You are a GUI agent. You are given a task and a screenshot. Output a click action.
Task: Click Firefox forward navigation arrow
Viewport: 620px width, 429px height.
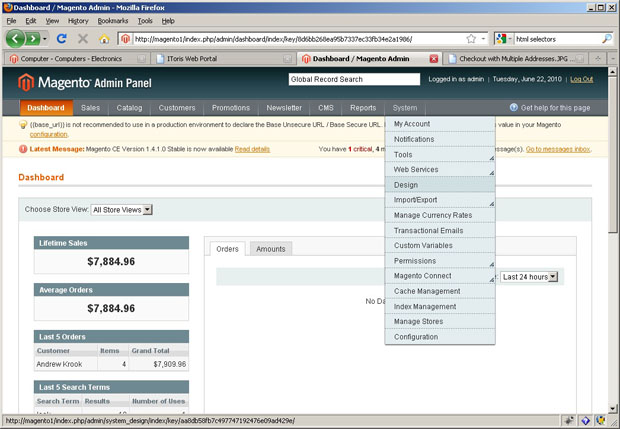pos(33,39)
